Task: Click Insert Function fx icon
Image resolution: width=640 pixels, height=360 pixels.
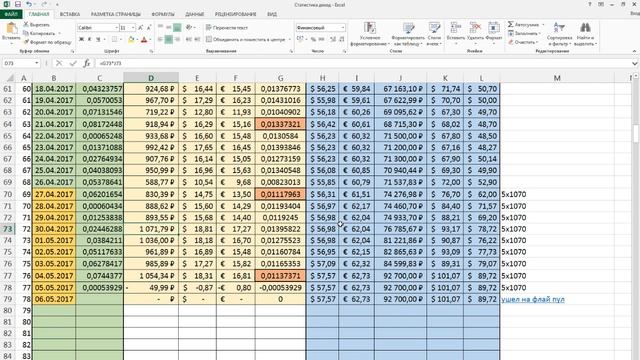Action: (x=87, y=63)
